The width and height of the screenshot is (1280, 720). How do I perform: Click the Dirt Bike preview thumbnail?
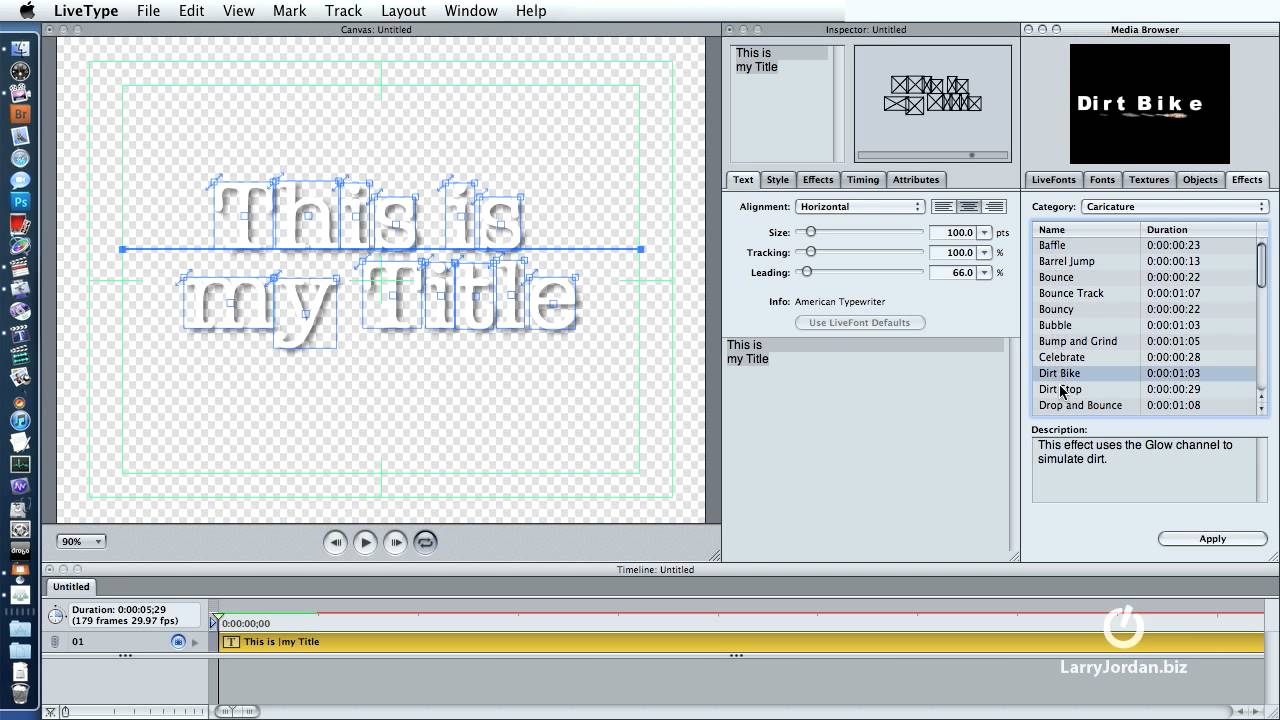click(1149, 103)
